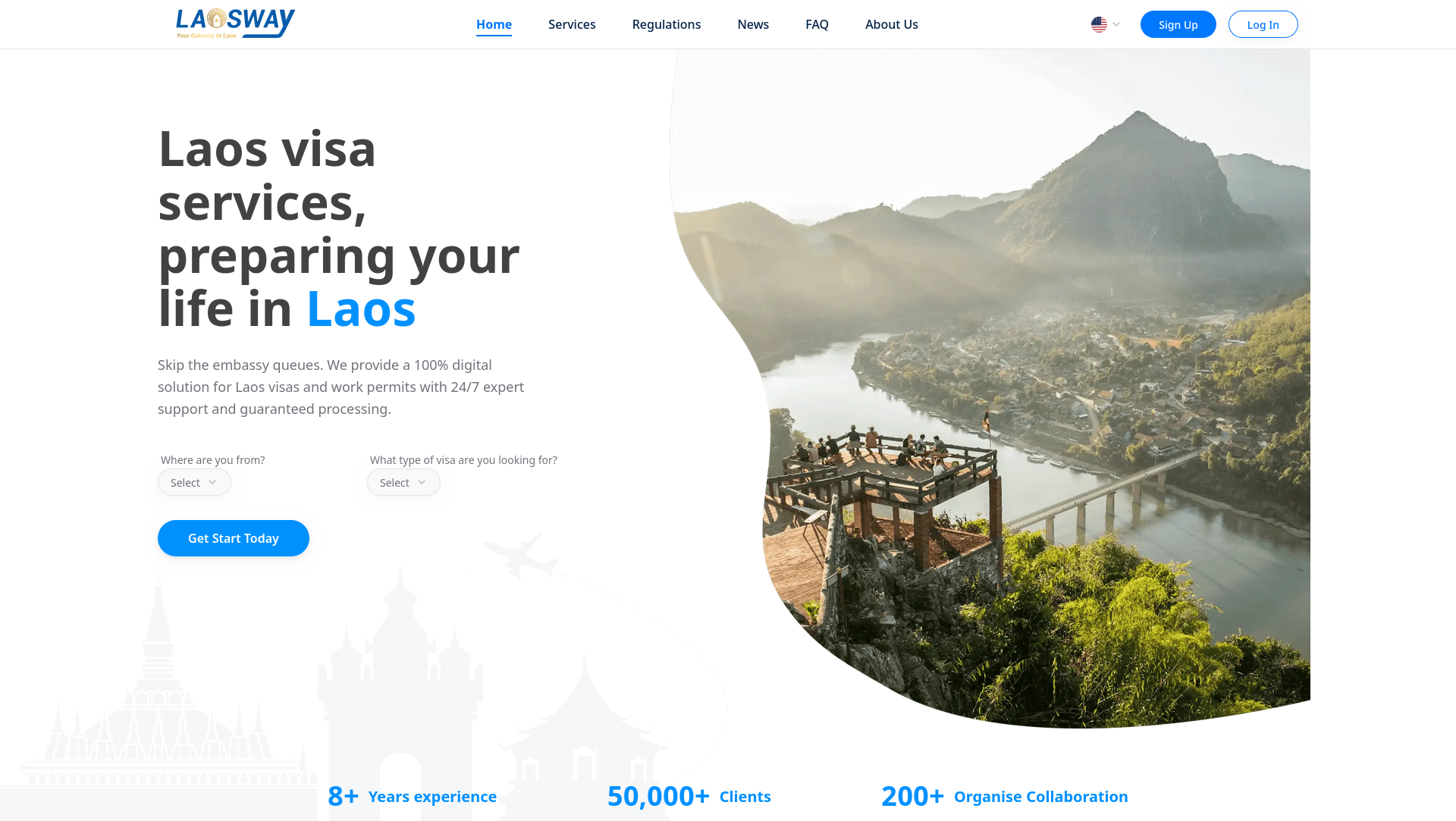Image resolution: width=1456 pixels, height=821 pixels.
Task: Click the Sign Up button
Action: tap(1178, 24)
